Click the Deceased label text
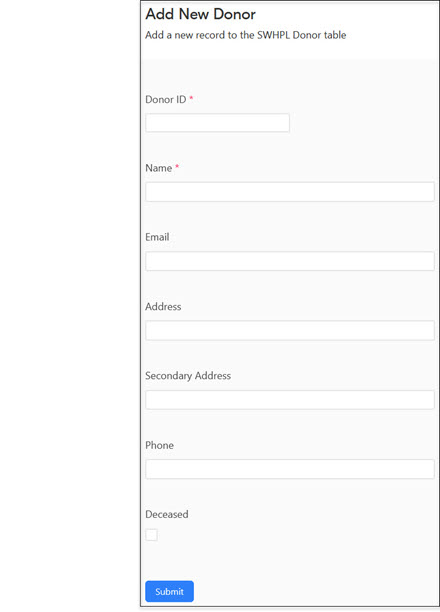This screenshot has height=612, width=440. (x=167, y=514)
